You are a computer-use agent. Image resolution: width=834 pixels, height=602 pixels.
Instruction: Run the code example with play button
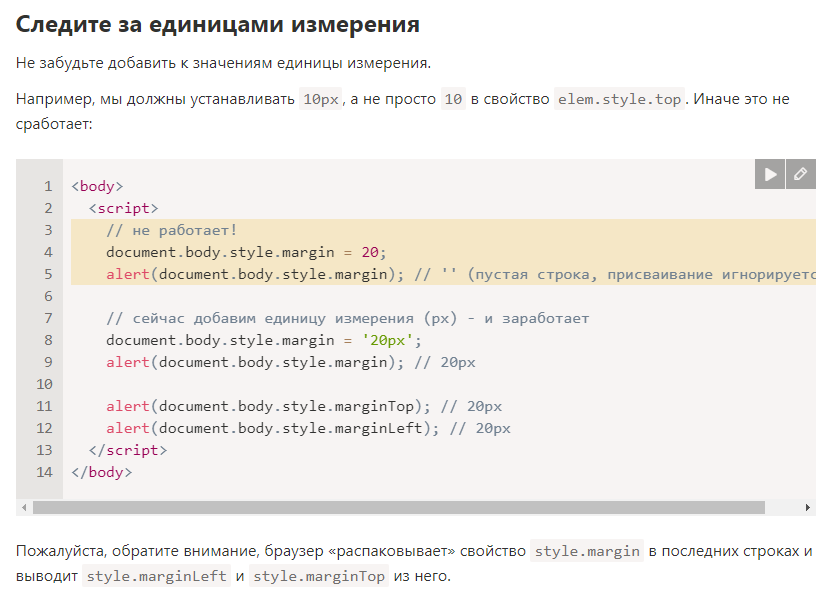(770, 174)
